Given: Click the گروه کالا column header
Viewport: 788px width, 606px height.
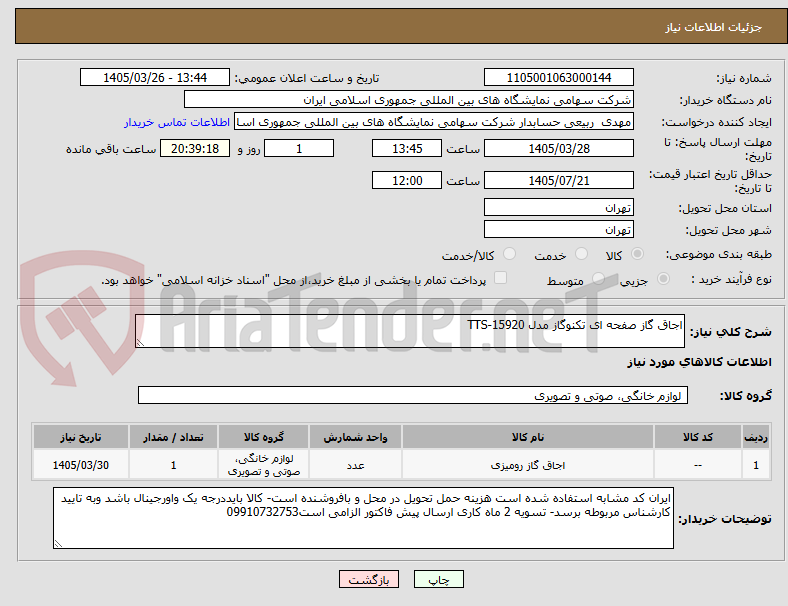Looking at the screenshot, I should tap(264, 437).
